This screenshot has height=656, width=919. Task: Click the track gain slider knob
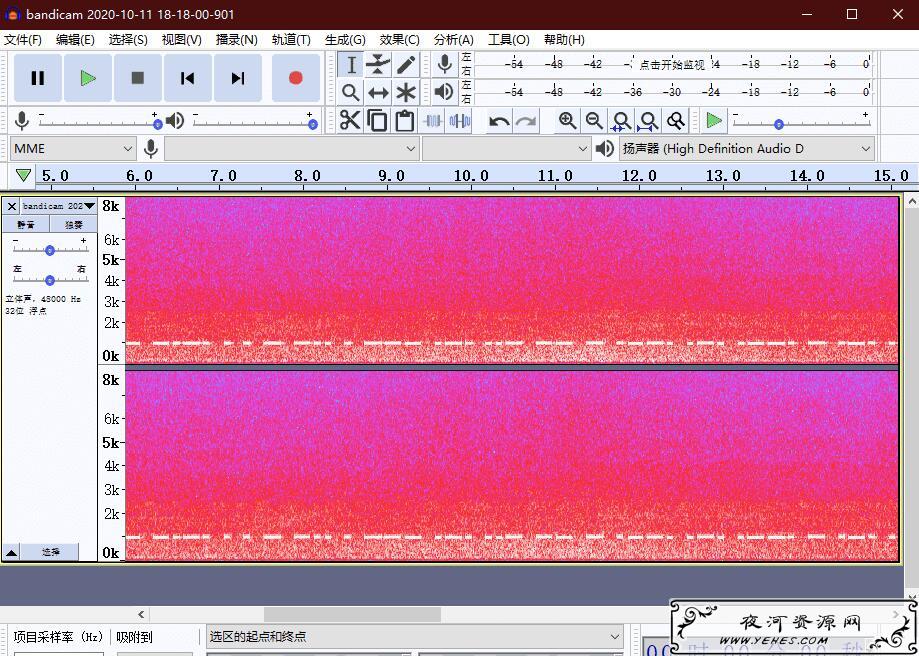pyautogui.click(x=50, y=250)
